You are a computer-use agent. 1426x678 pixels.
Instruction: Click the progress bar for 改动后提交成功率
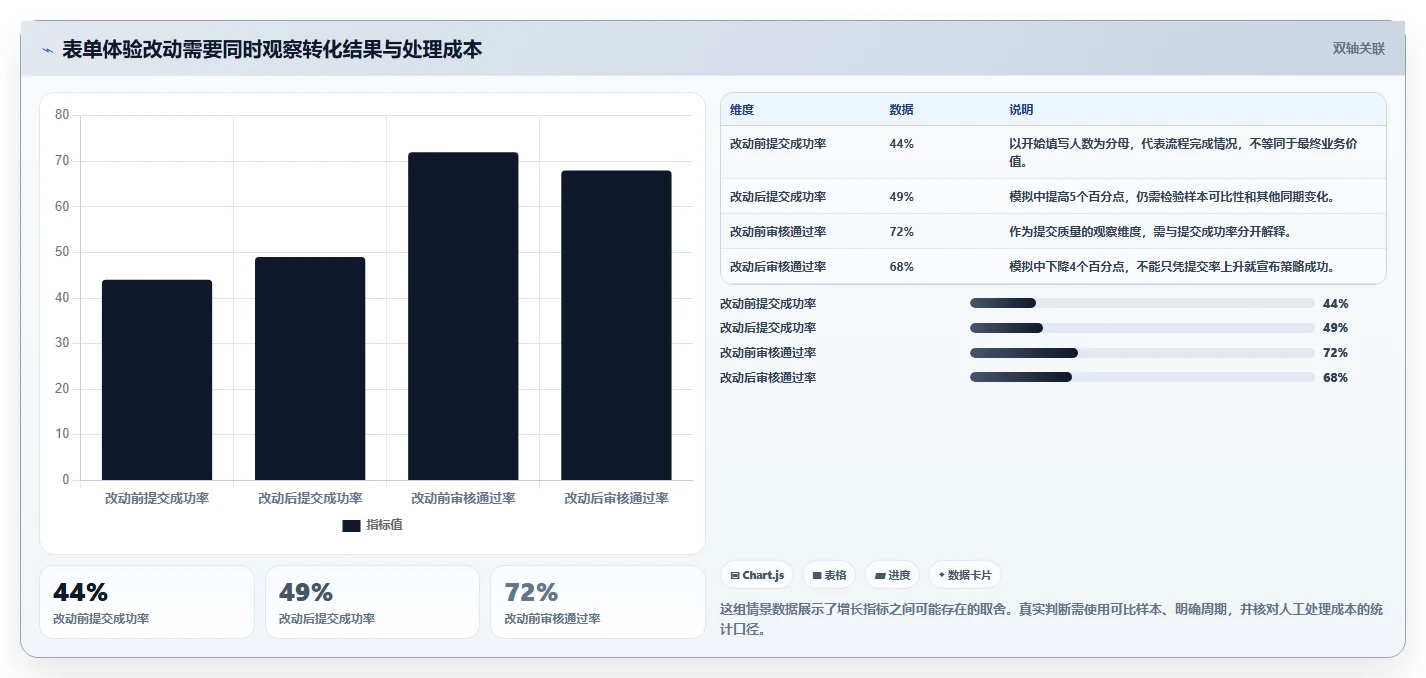1142,328
